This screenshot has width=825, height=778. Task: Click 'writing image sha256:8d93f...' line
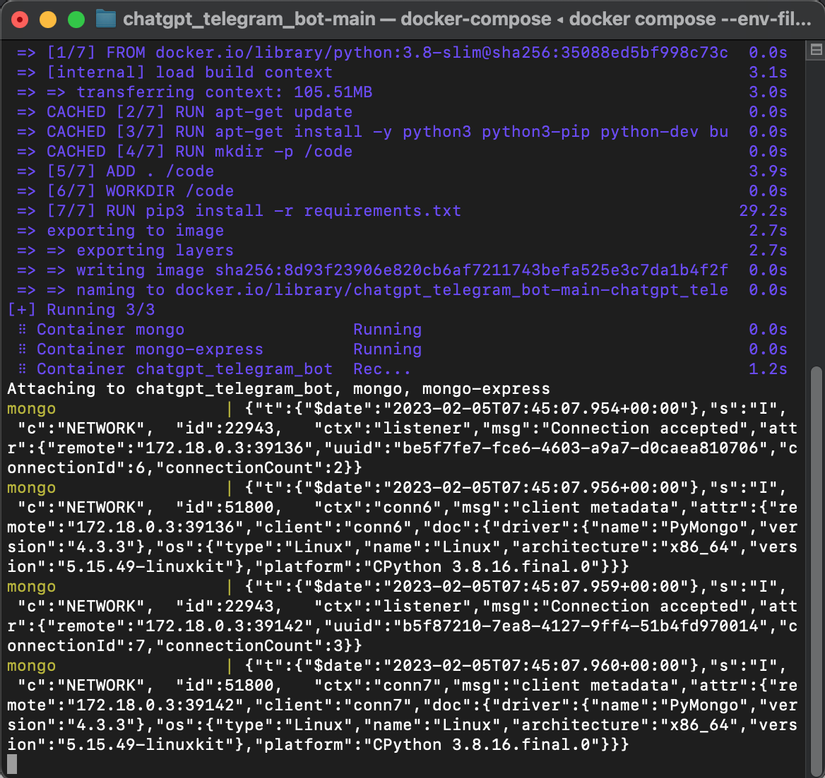click(402, 270)
